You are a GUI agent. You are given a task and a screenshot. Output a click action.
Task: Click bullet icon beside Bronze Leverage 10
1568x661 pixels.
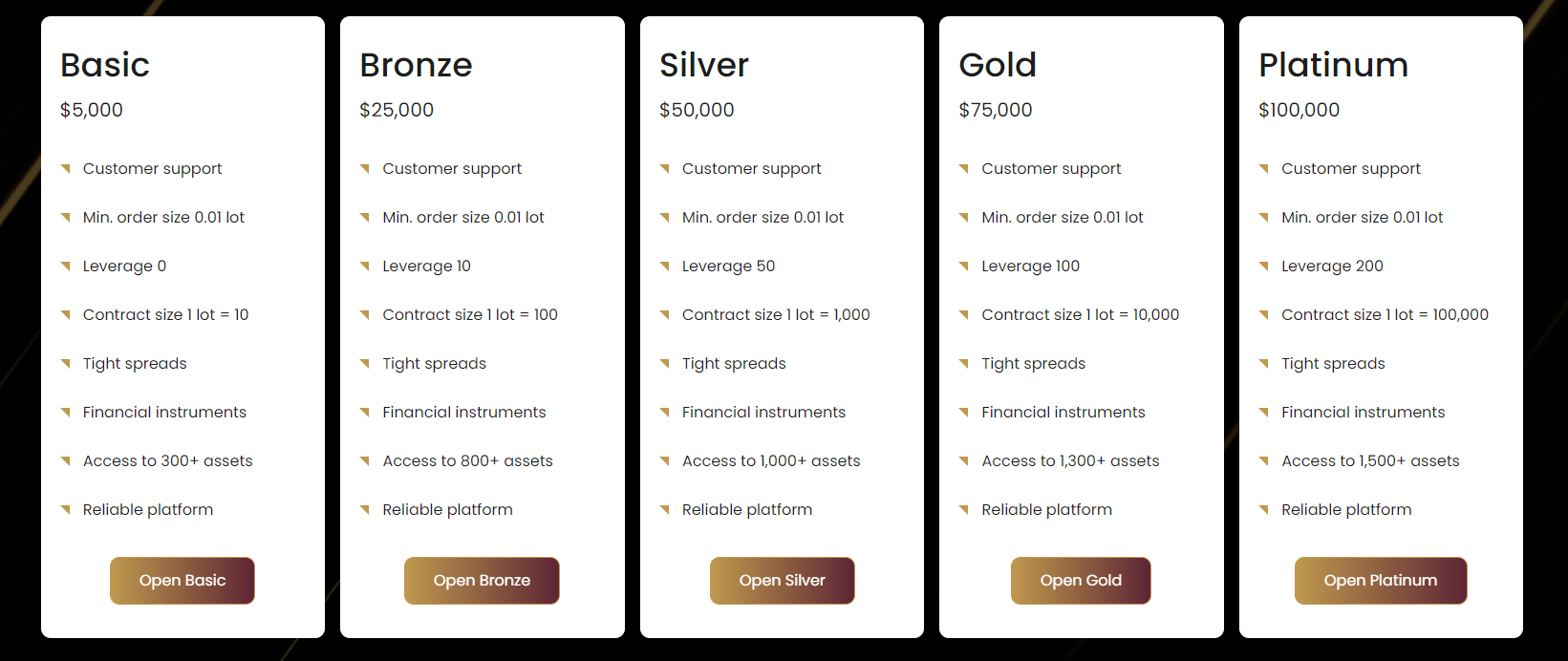tap(365, 267)
